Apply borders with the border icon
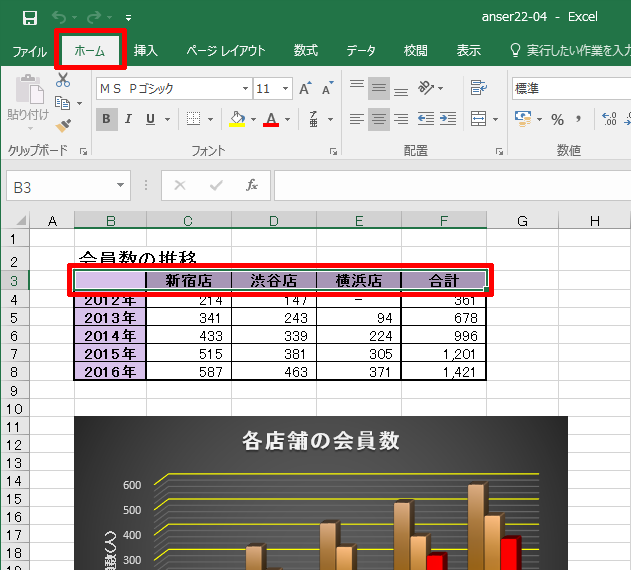This screenshot has width=631, height=570. (194, 119)
